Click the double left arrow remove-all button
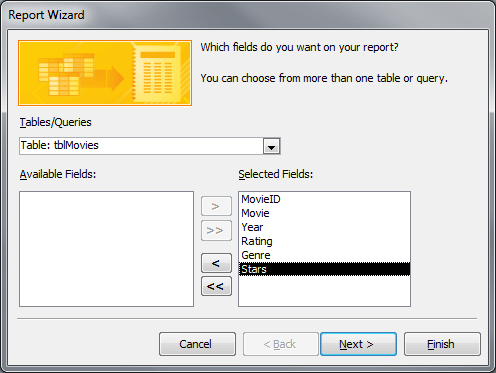 coord(216,286)
